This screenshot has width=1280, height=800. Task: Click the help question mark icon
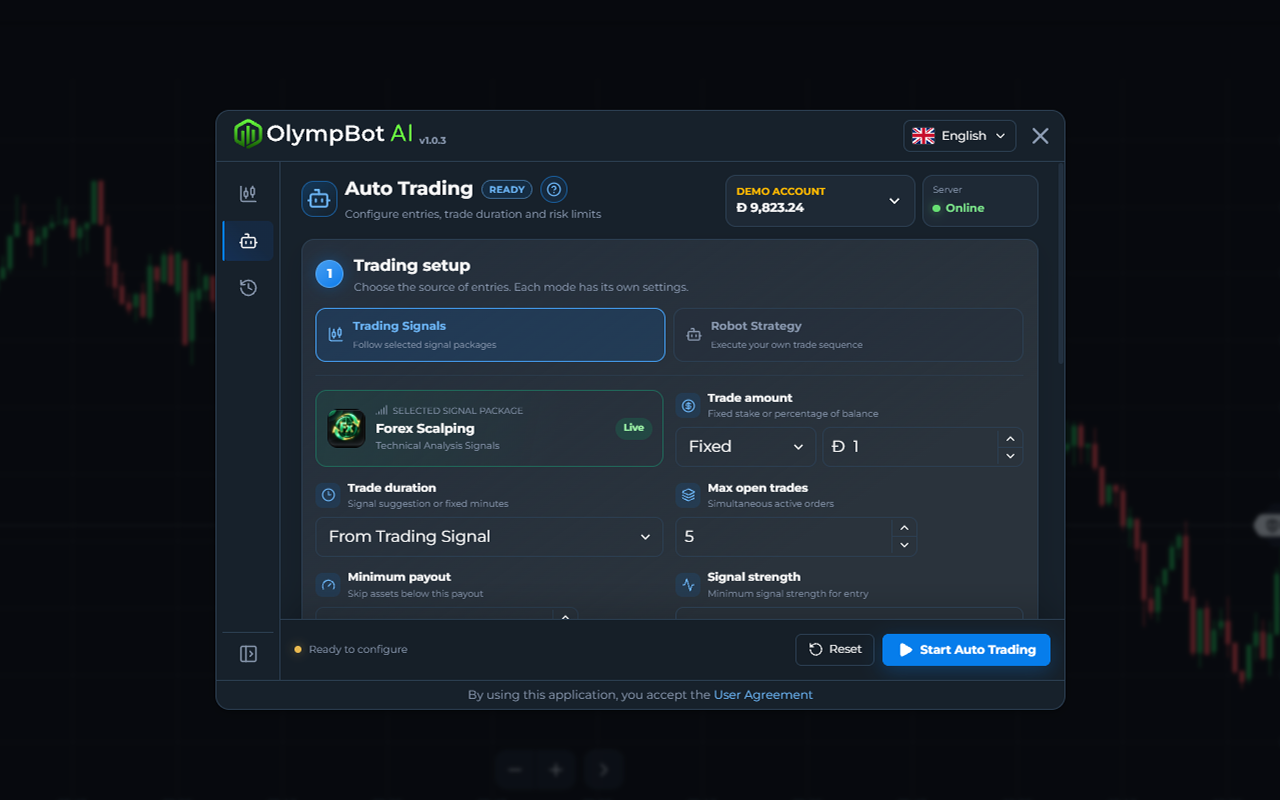(554, 190)
